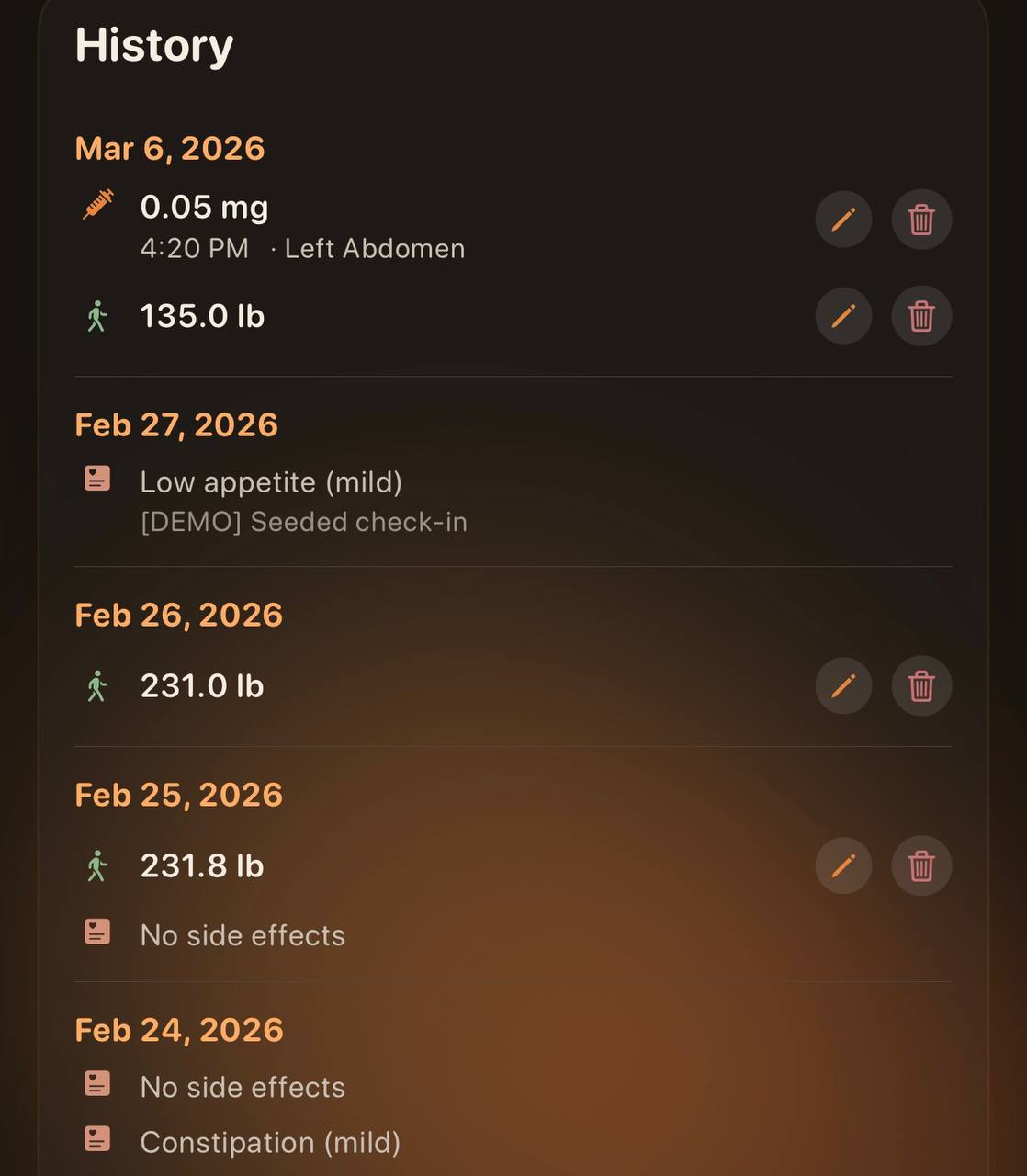This screenshot has height=1176, width=1027.
Task: Delete the 135.0 lb weight entry
Action: pos(921,316)
